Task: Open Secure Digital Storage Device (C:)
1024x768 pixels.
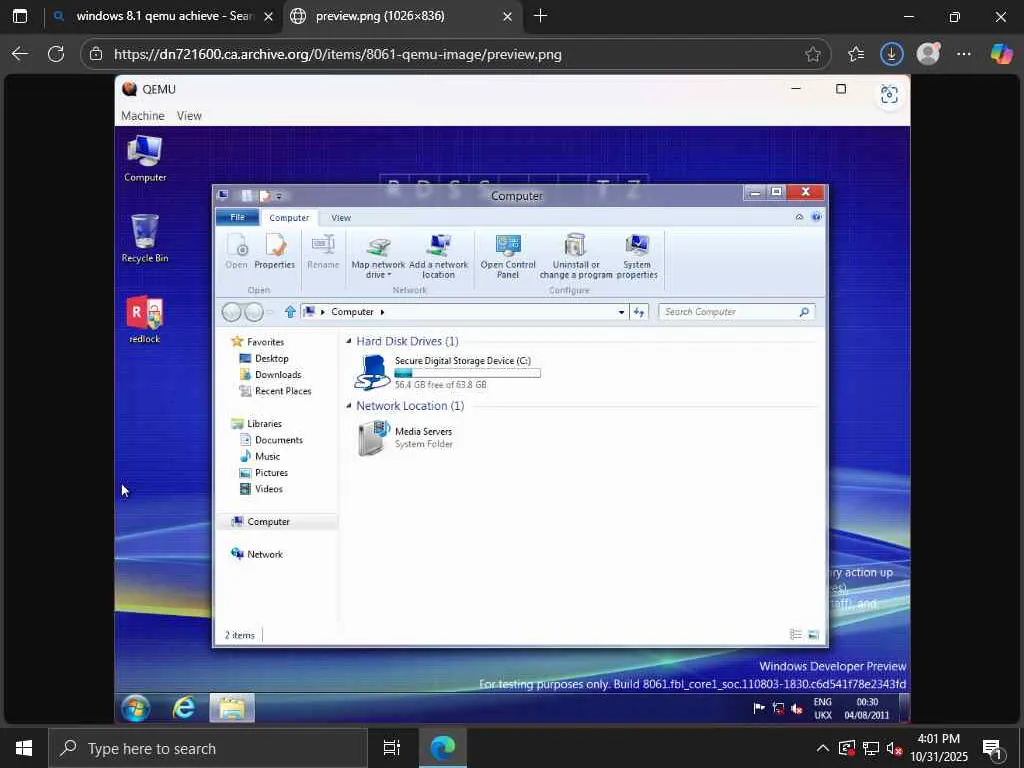Action: click(447, 372)
